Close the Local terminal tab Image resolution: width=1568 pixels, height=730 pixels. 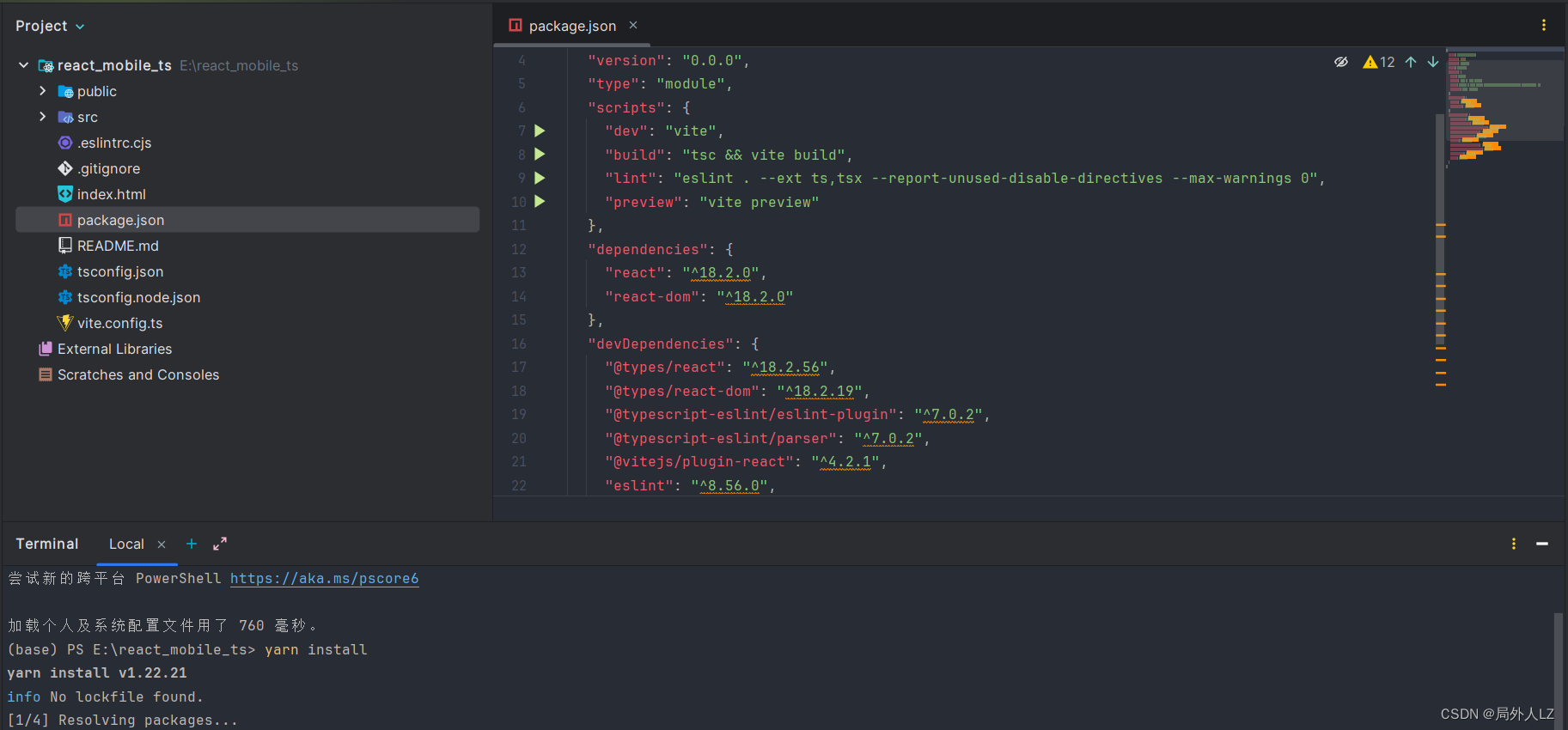(162, 544)
